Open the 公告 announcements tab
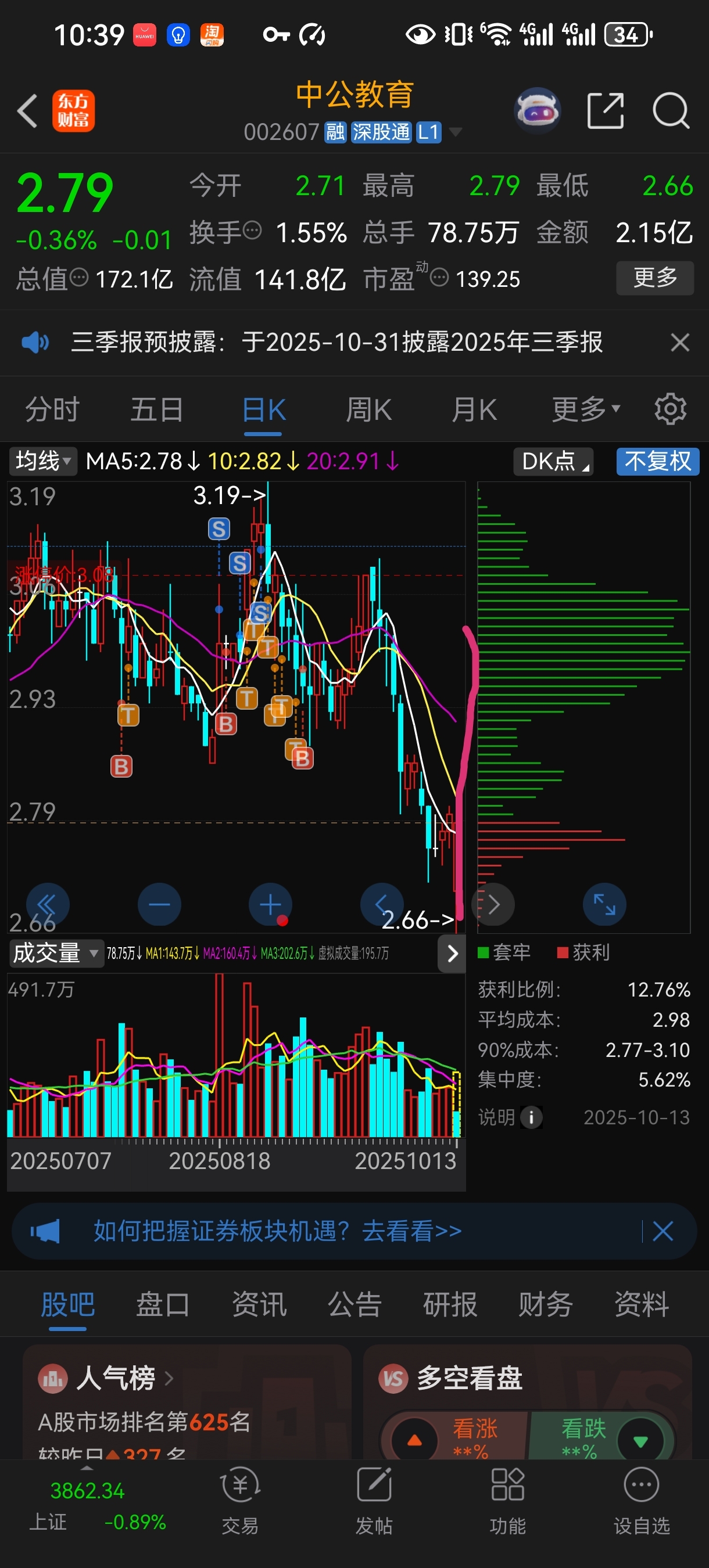 (x=354, y=1304)
